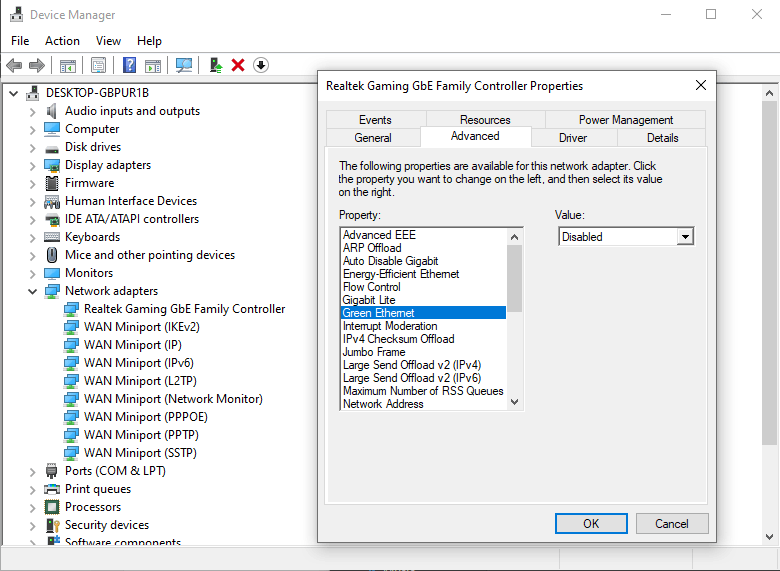The width and height of the screenshot is (780, 571).
Task: Select the Gigabit Lite property
Action: 423,300
